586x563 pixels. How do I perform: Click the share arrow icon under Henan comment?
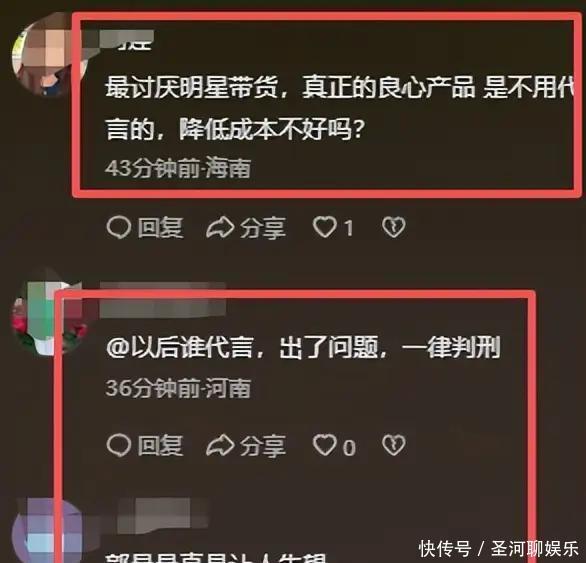click(220, 446)
